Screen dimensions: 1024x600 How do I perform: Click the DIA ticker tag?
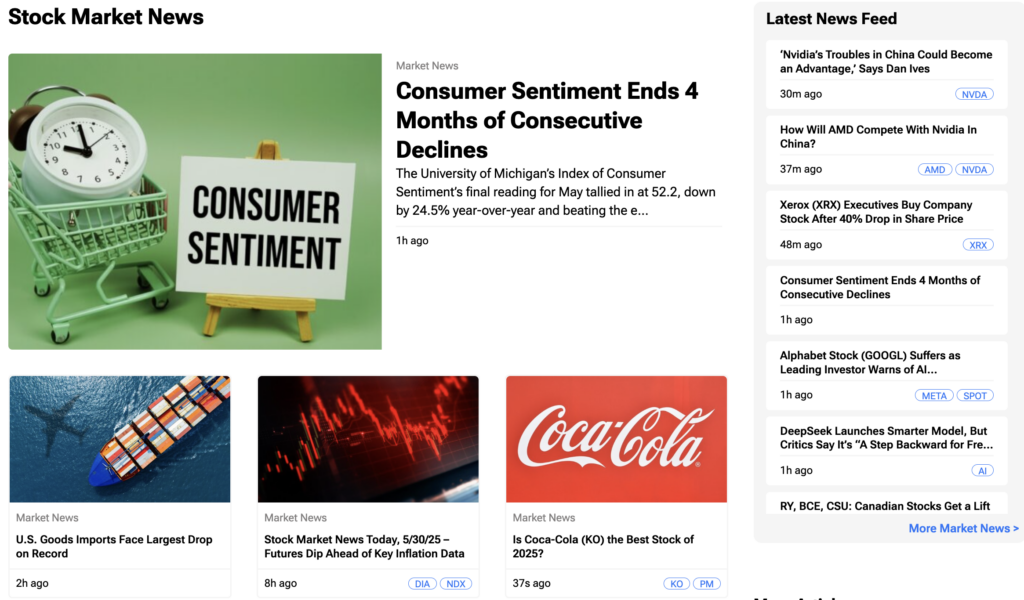[x=423, y=584]
